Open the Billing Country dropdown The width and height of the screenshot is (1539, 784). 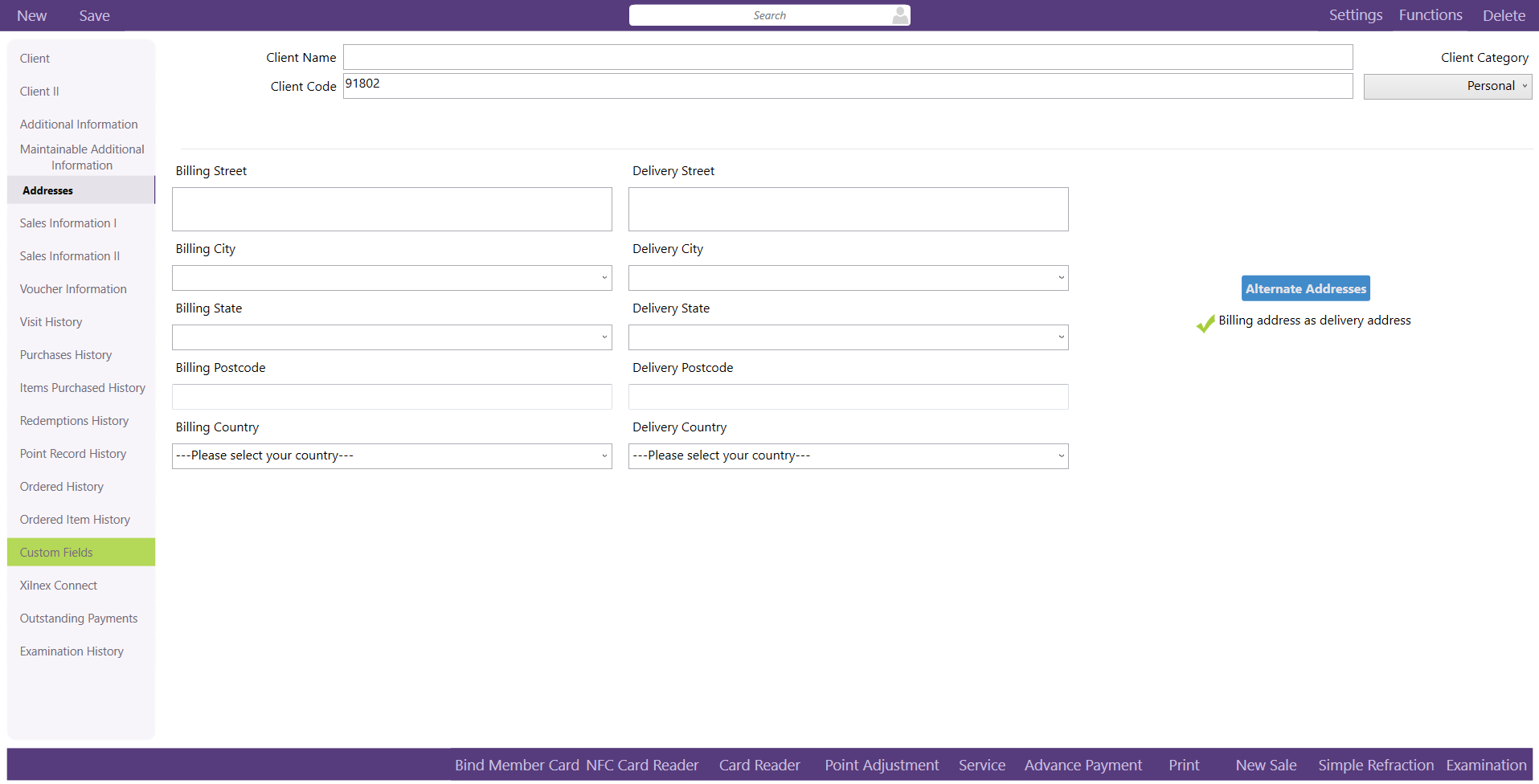tap(391, 456)
